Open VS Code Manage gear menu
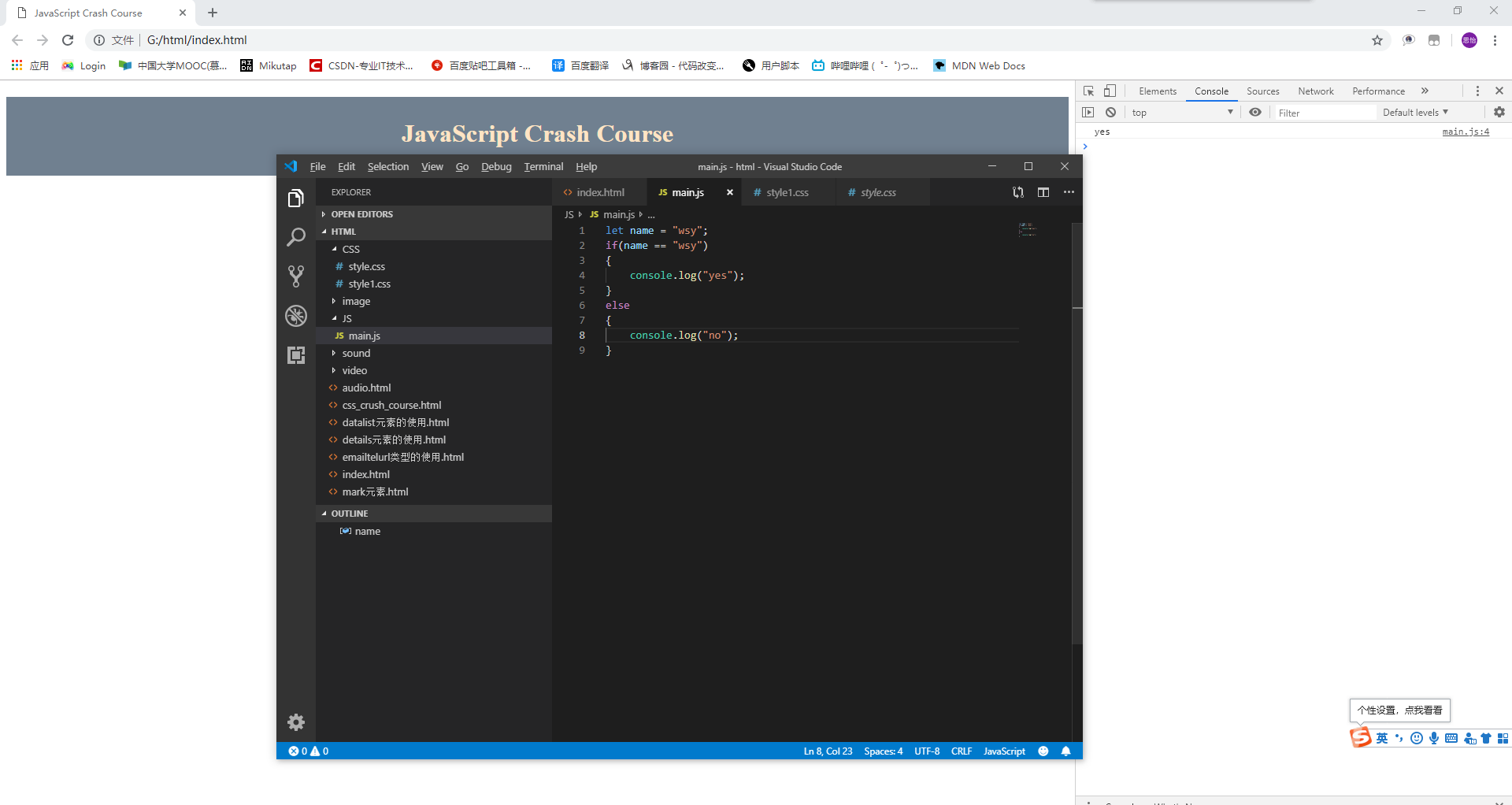 pos(296,722)
